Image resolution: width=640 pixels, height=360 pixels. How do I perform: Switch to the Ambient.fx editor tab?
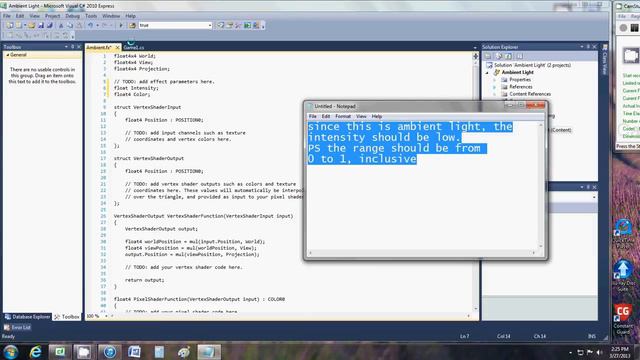[x=99, y=47]
